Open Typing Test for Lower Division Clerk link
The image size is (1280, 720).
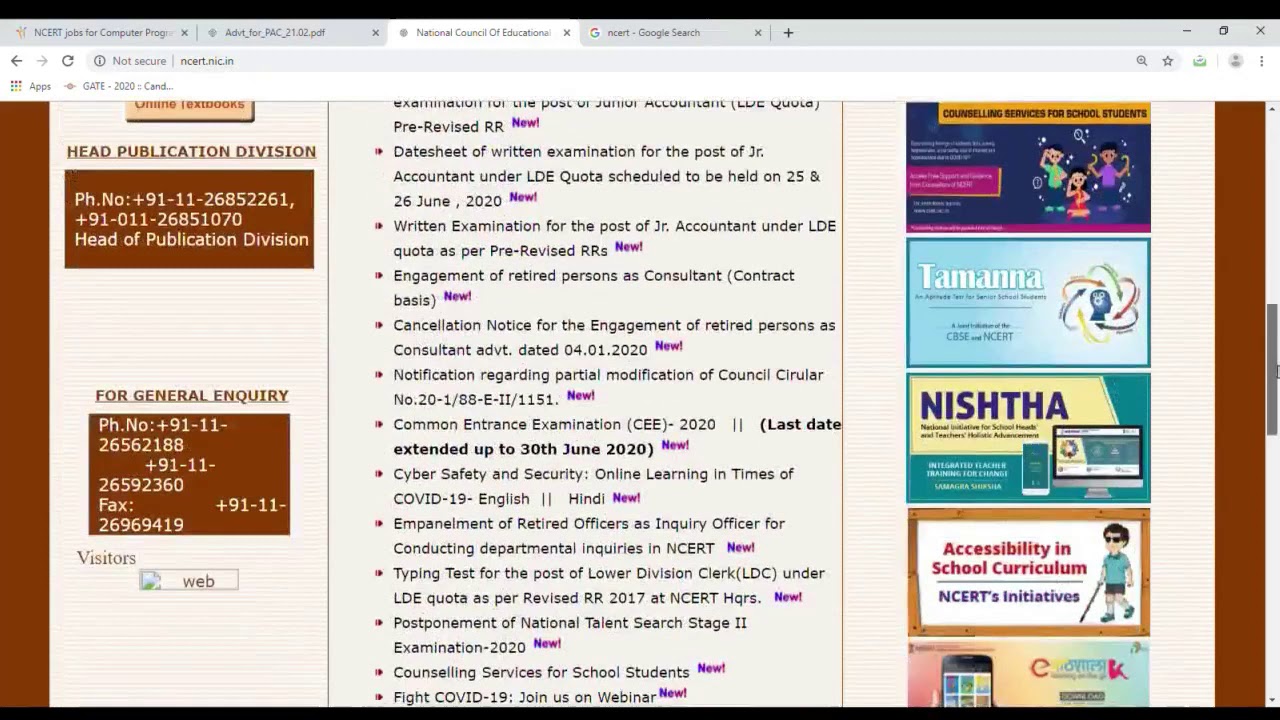tap(609, 585)
